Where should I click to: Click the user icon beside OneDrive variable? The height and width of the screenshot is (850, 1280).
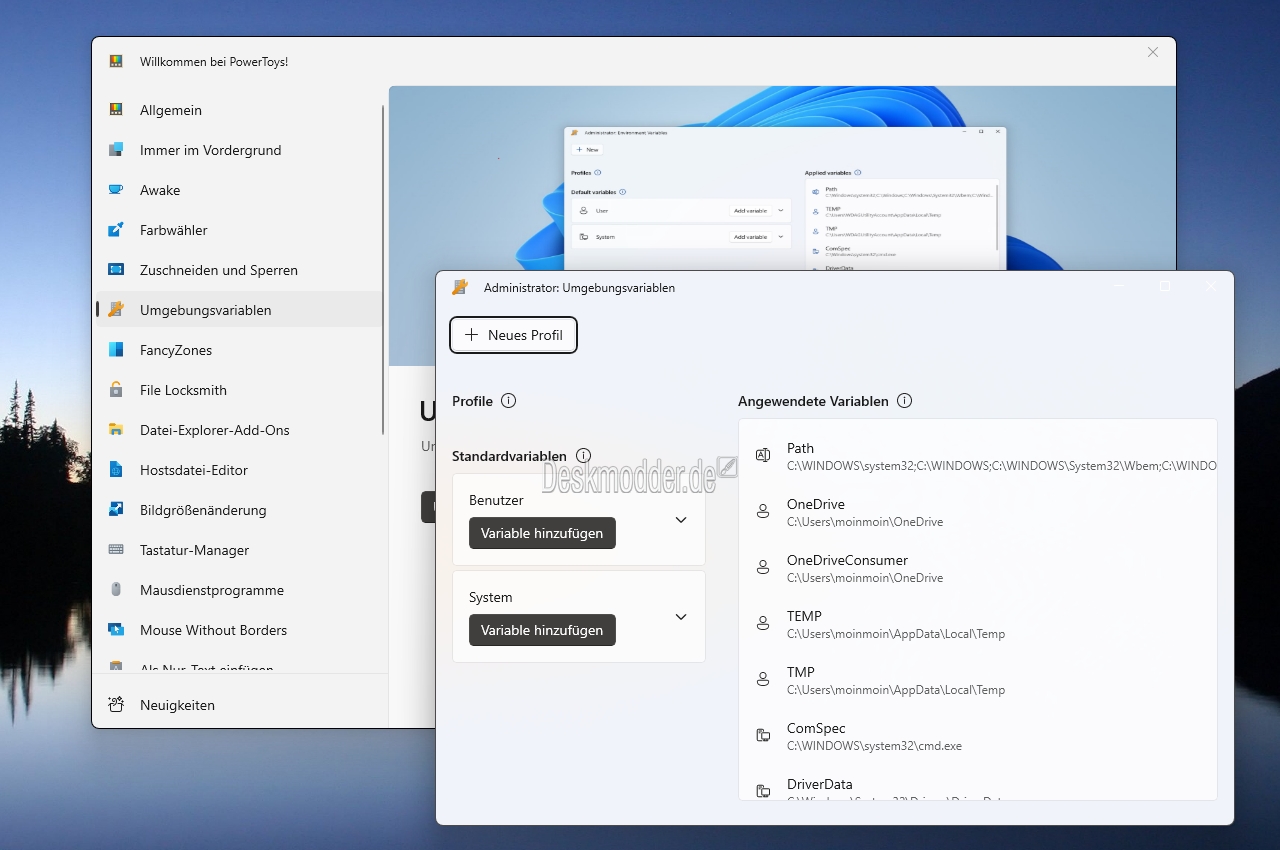[763, 511]
